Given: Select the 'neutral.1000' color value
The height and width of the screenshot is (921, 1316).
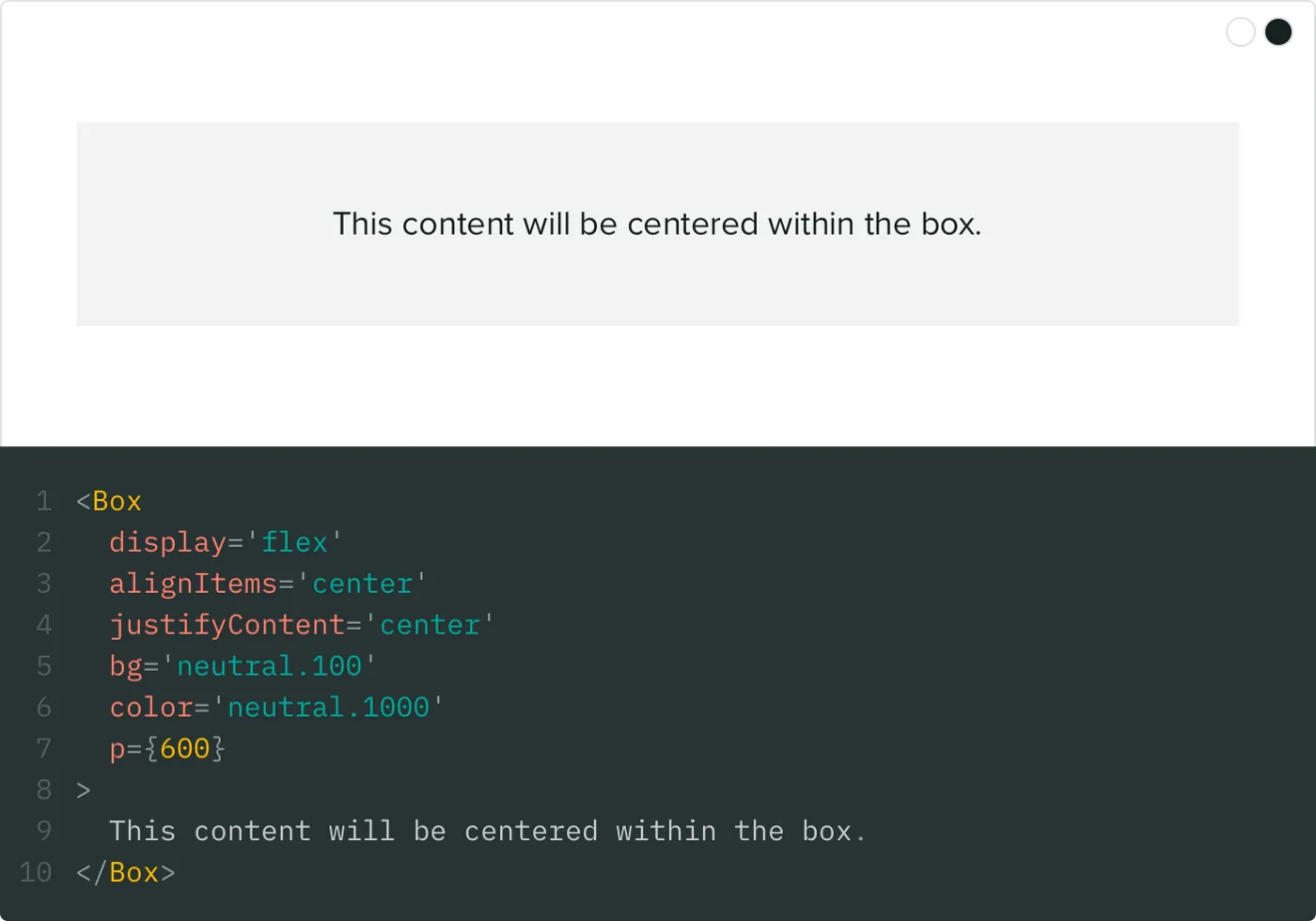Looking at the screenshot, I should (329, 708).
